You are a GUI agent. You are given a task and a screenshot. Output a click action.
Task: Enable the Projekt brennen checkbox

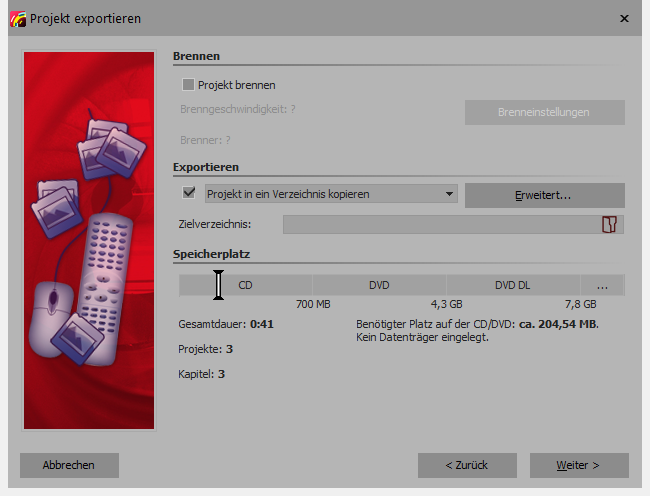click(x=189, y=85)
